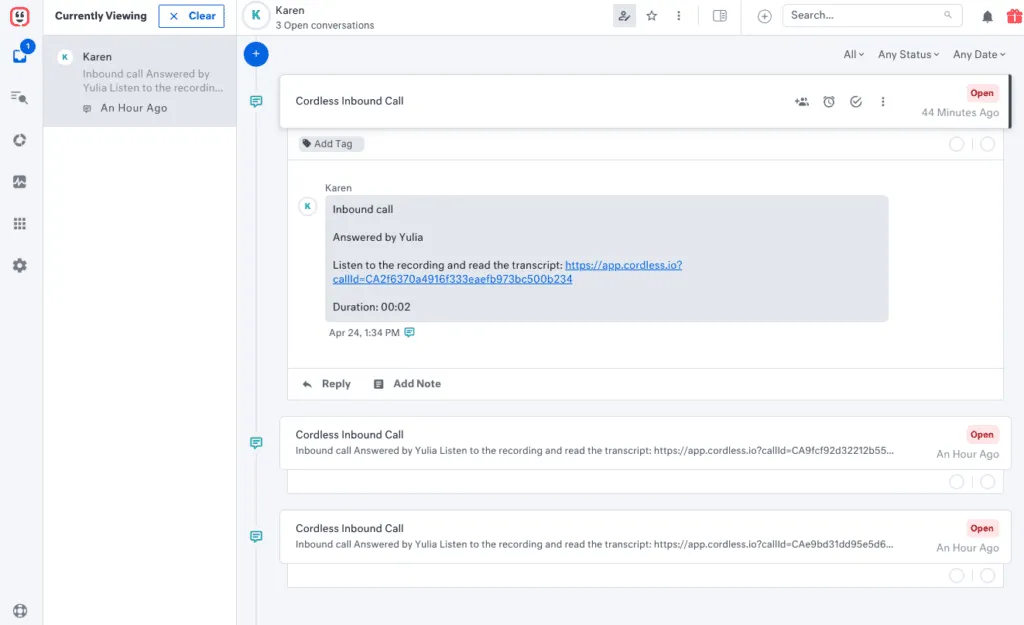This screenshot has height=625, width=1024.
Task: Open the Any Date filter dropdown
Action: click(979, 55)
